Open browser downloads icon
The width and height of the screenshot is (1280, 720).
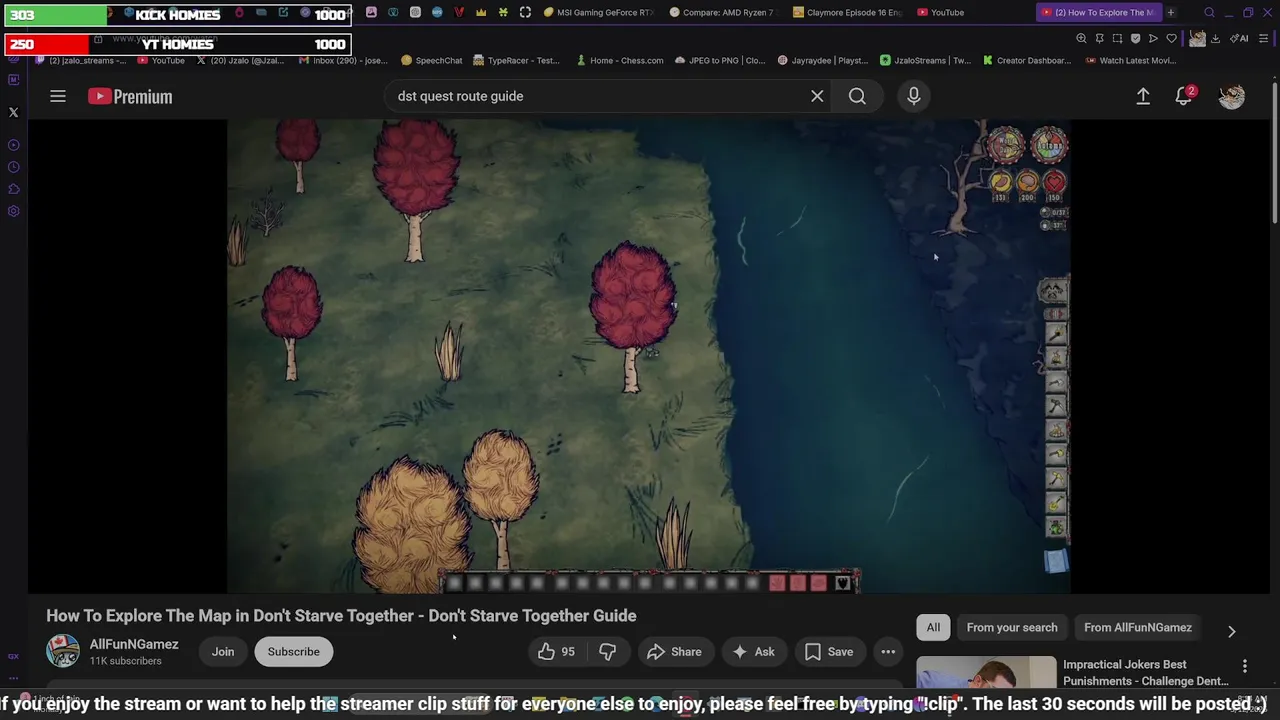(x=1215, y=39)
